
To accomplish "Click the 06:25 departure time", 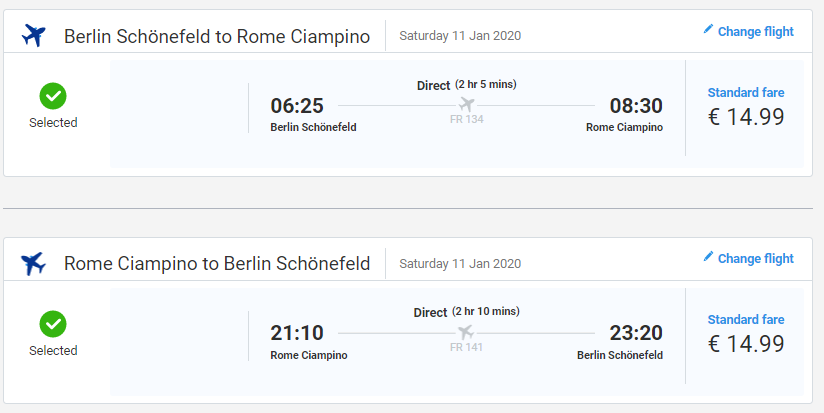I will pyautogui.click(x=297, y=106).
